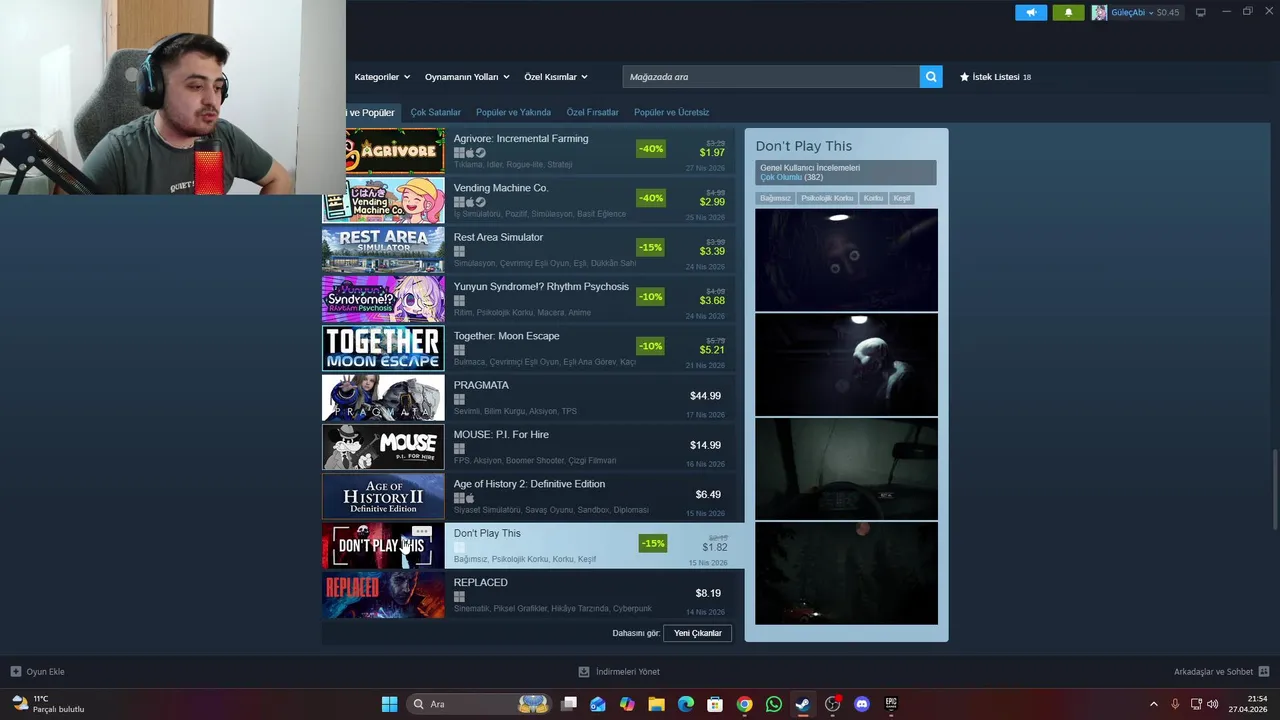Click the $44.99 price of PRAGMATA

[705, 396]
